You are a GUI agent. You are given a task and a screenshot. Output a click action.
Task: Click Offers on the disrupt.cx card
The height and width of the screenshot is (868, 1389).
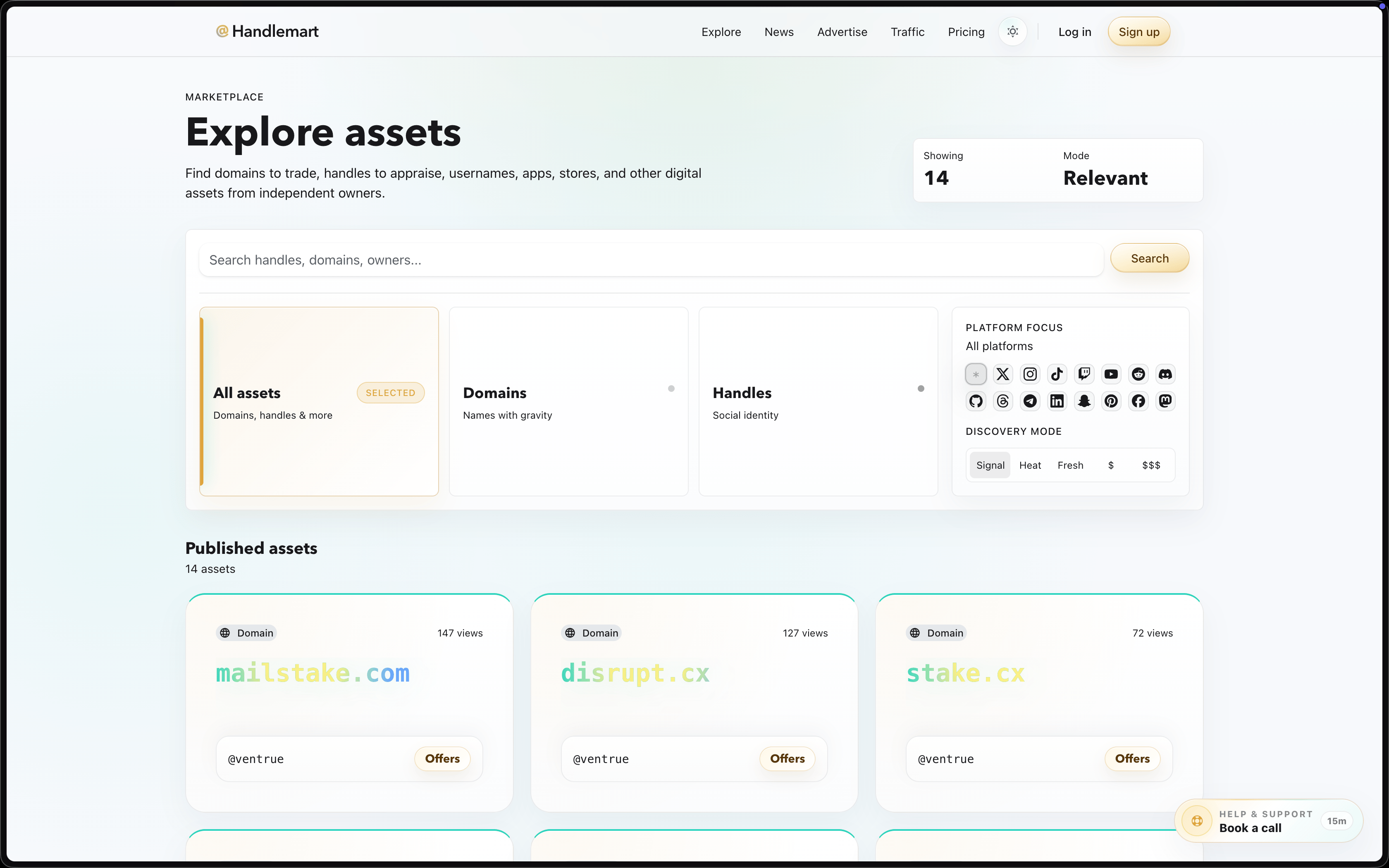point(787,758)
